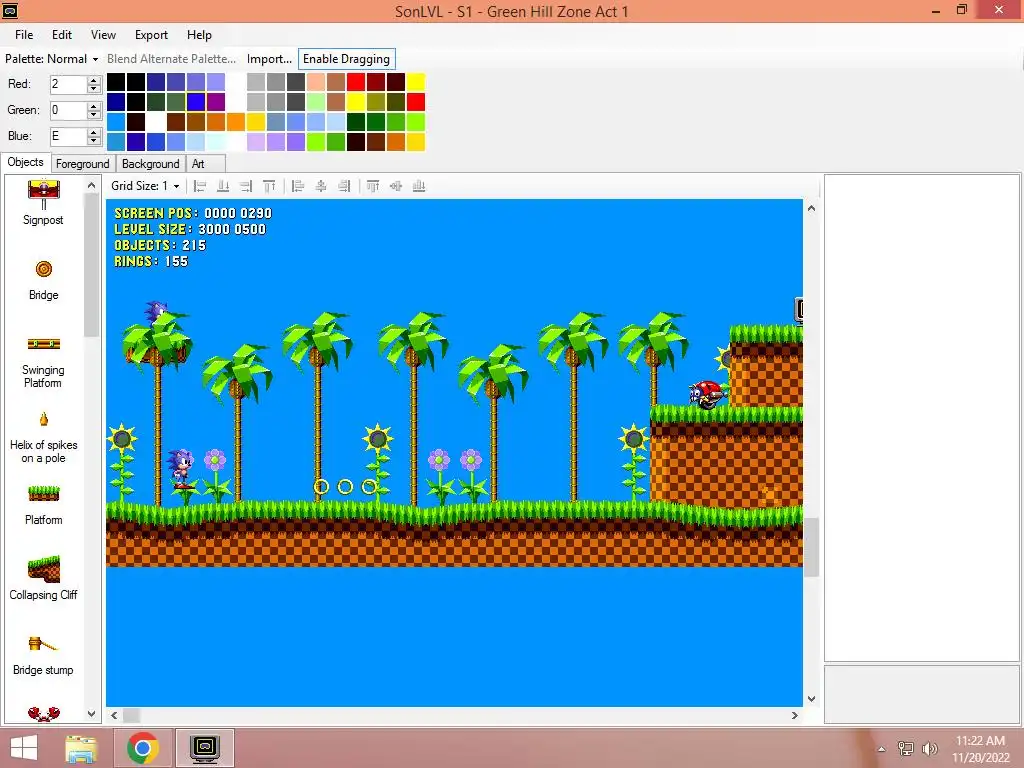Click the align-left-to-wall toolbar icon
This screenshot has width=1024, height=768.
click(200, 186)
